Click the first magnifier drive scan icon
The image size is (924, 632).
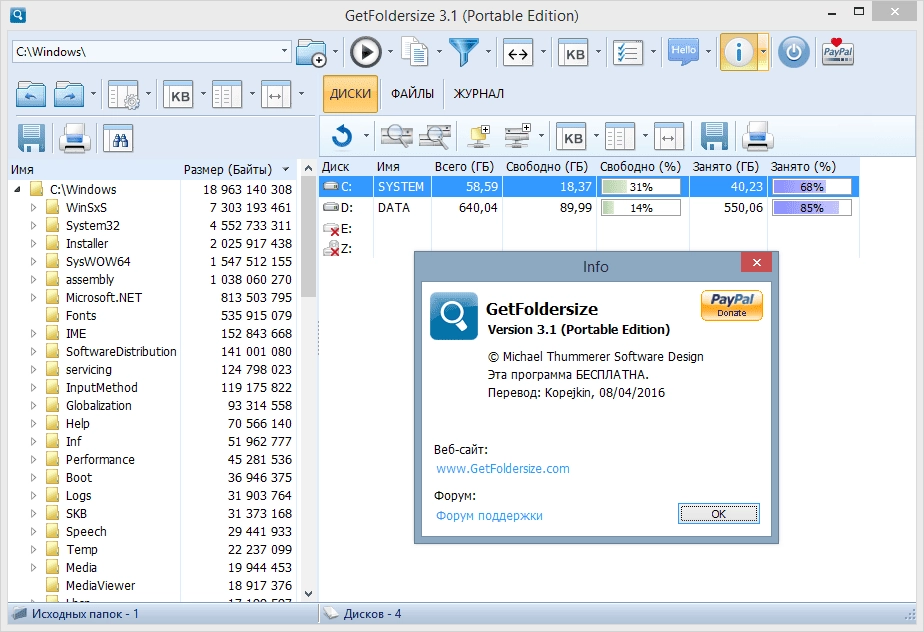(x=397, y=136)
